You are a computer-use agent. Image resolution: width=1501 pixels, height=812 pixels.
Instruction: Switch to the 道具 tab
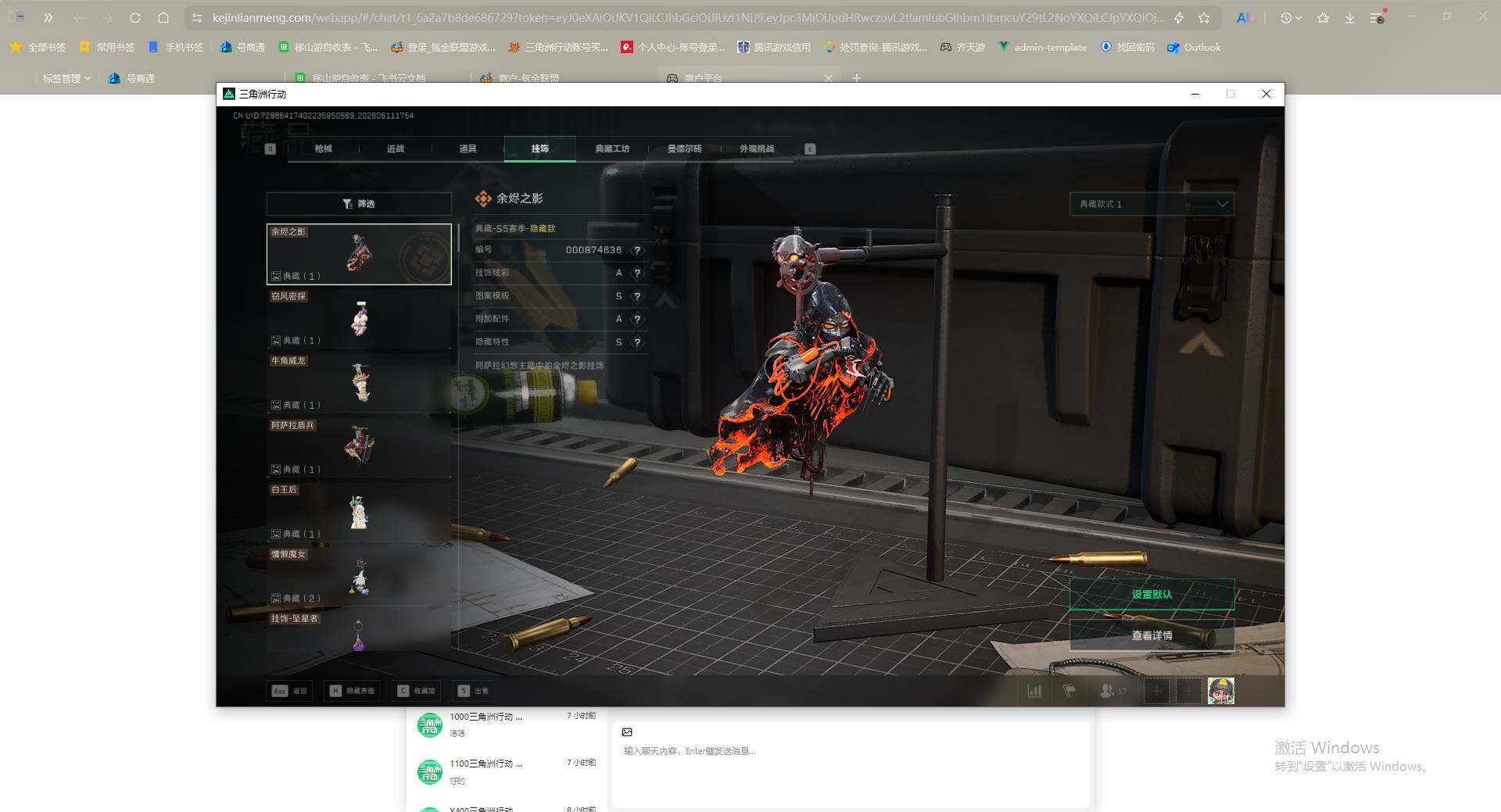point(467,148)
